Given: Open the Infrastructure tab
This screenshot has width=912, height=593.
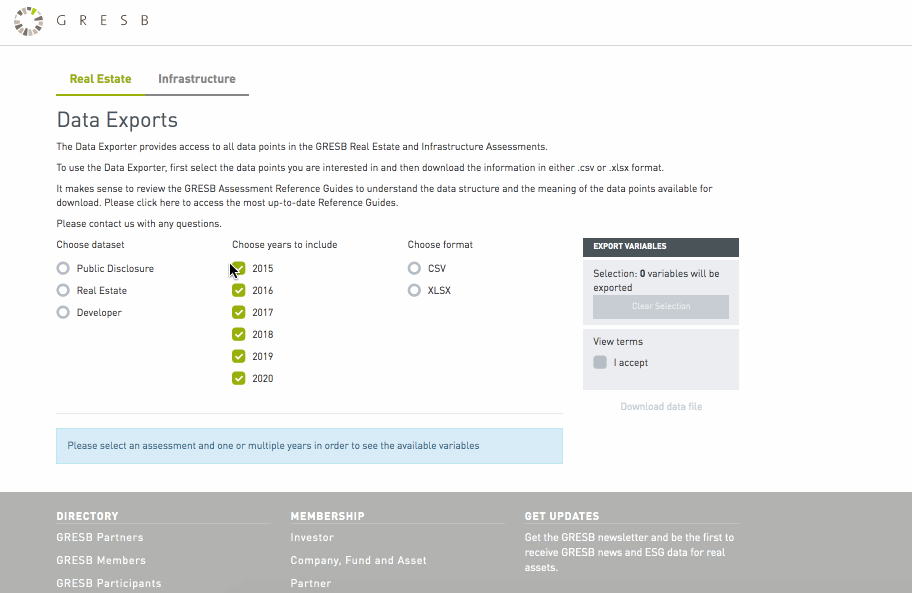Looking at the screenshot, I should 197,79.
